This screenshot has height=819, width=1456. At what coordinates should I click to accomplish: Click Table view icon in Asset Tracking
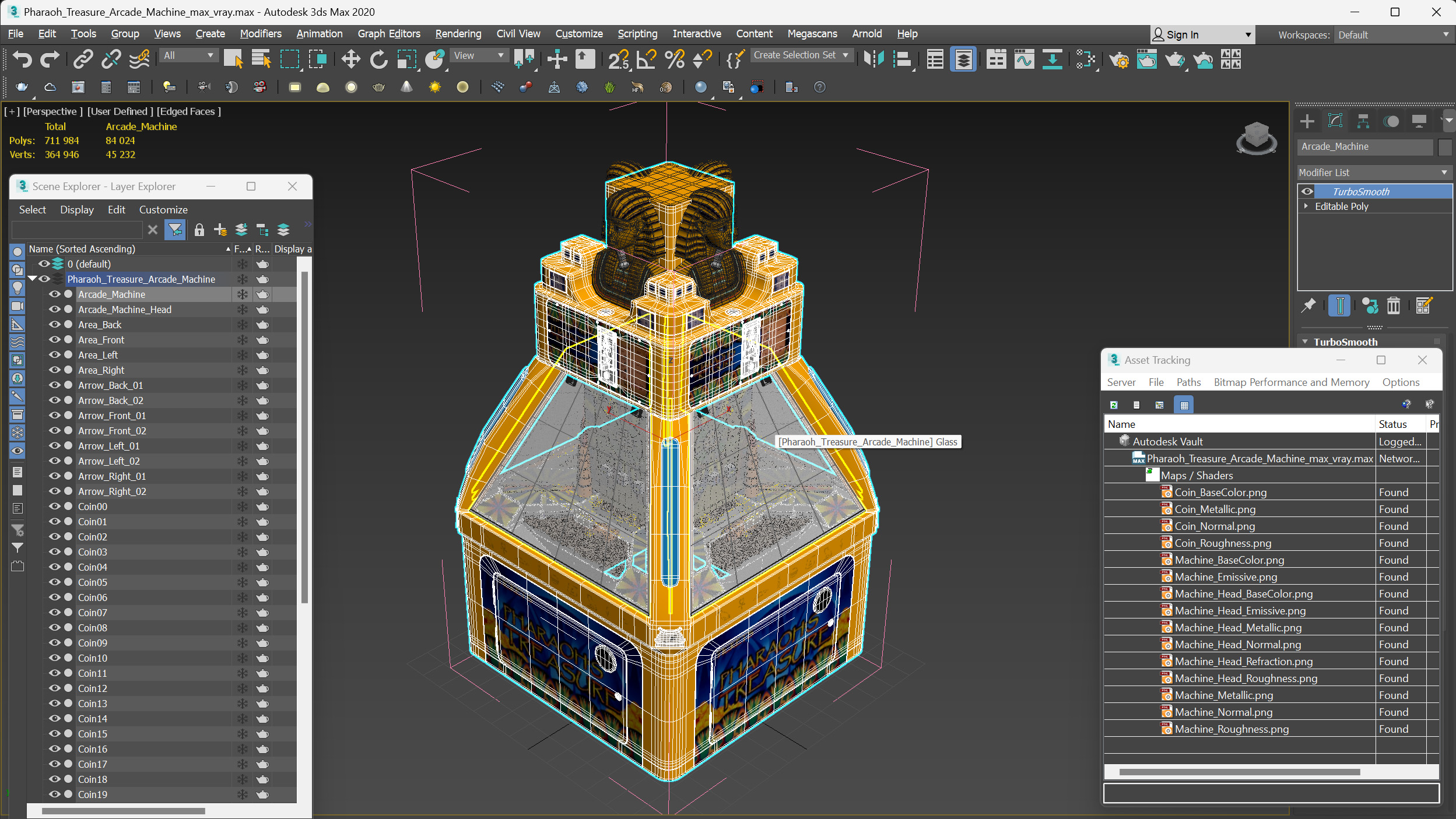[1184, 405]
